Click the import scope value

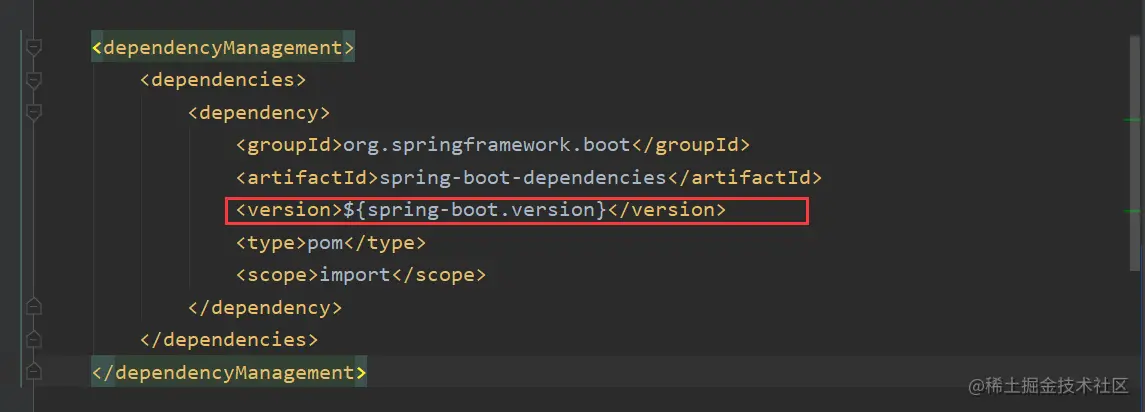pos(355,275)
